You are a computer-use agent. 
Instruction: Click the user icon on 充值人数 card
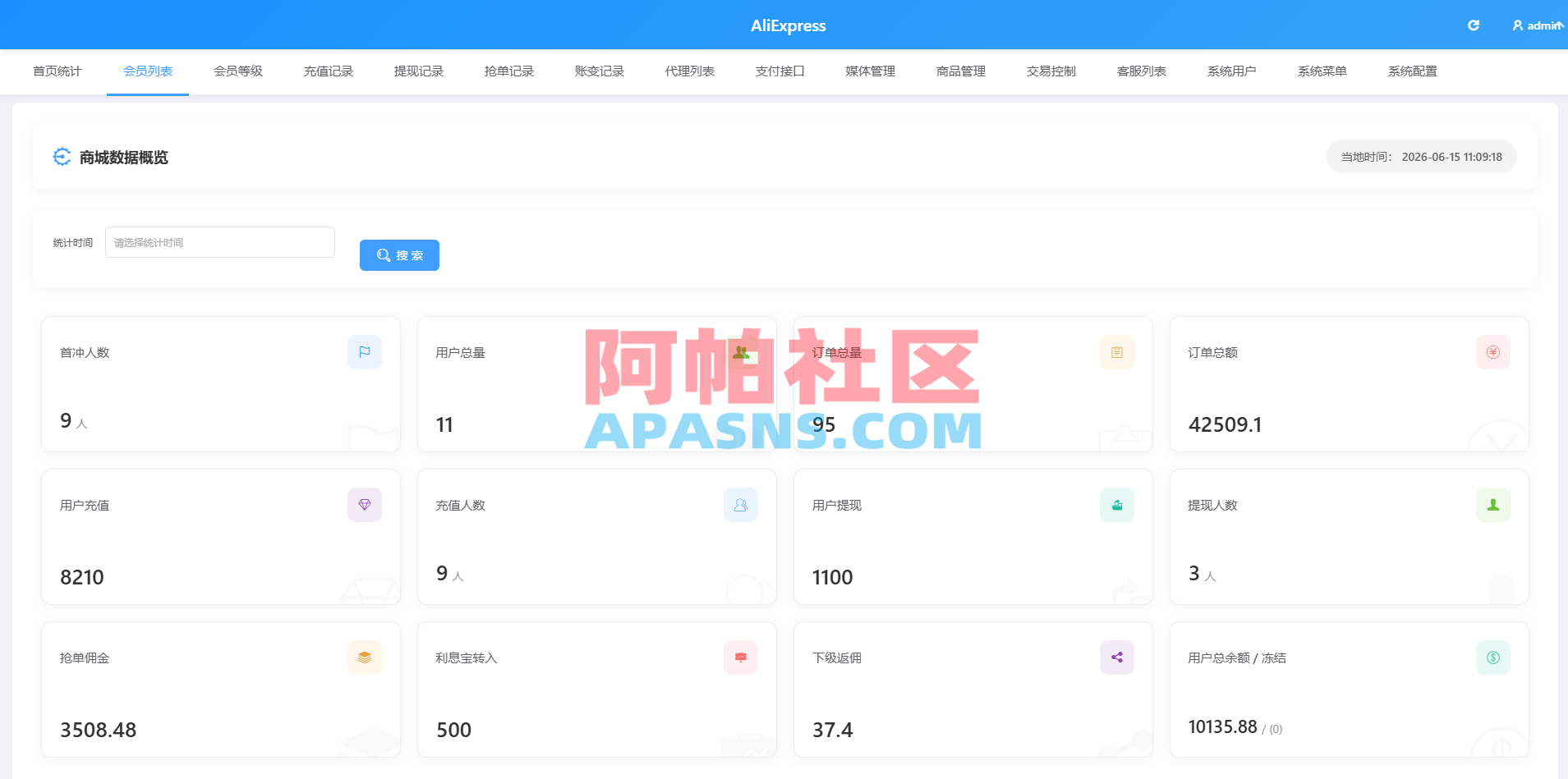click(741, 505)
